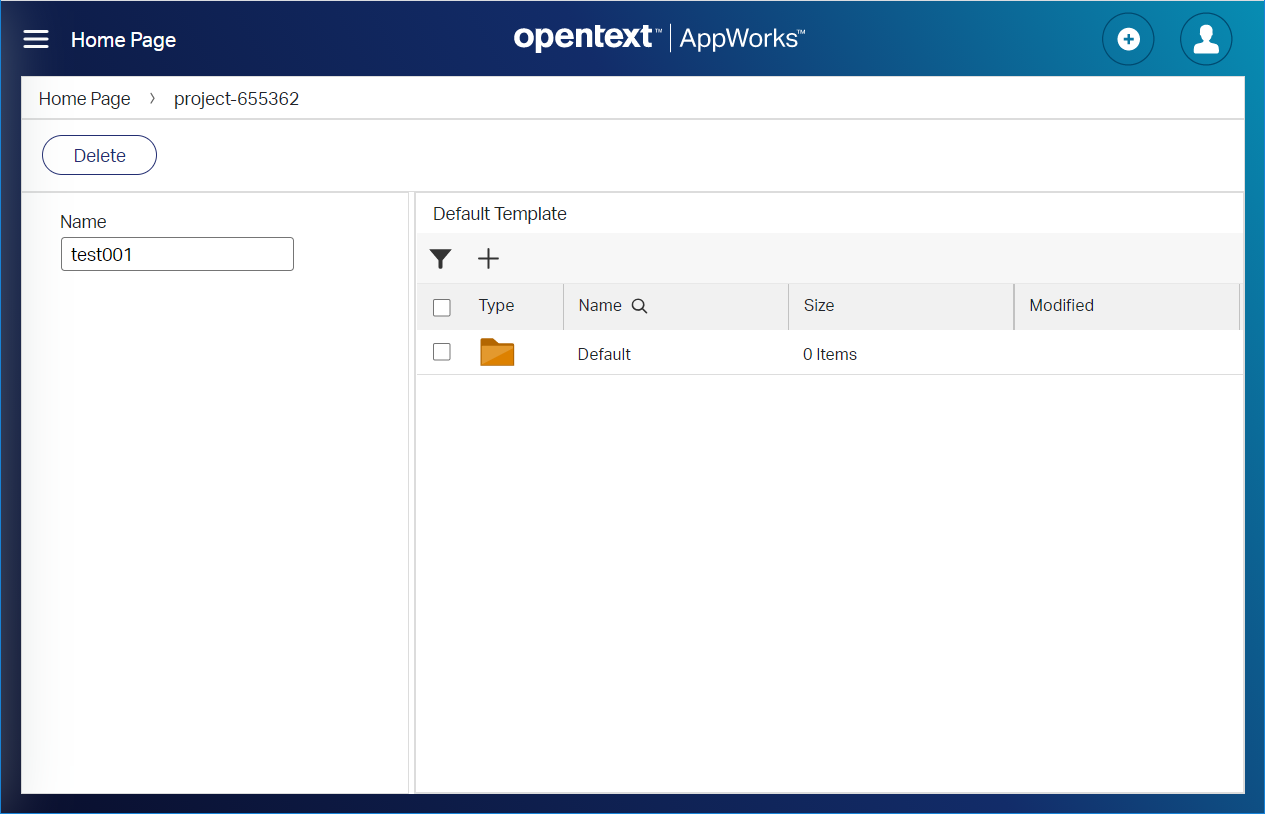Click the opentext AppWorks logo
Image resolution: width=1265 pixels, height=814 pixels.
659,38
